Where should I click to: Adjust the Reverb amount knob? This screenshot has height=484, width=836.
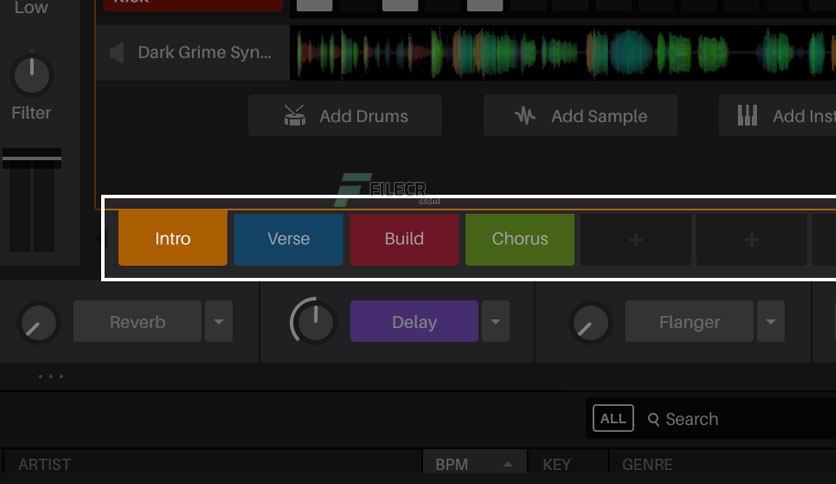[x=38, y=323]
